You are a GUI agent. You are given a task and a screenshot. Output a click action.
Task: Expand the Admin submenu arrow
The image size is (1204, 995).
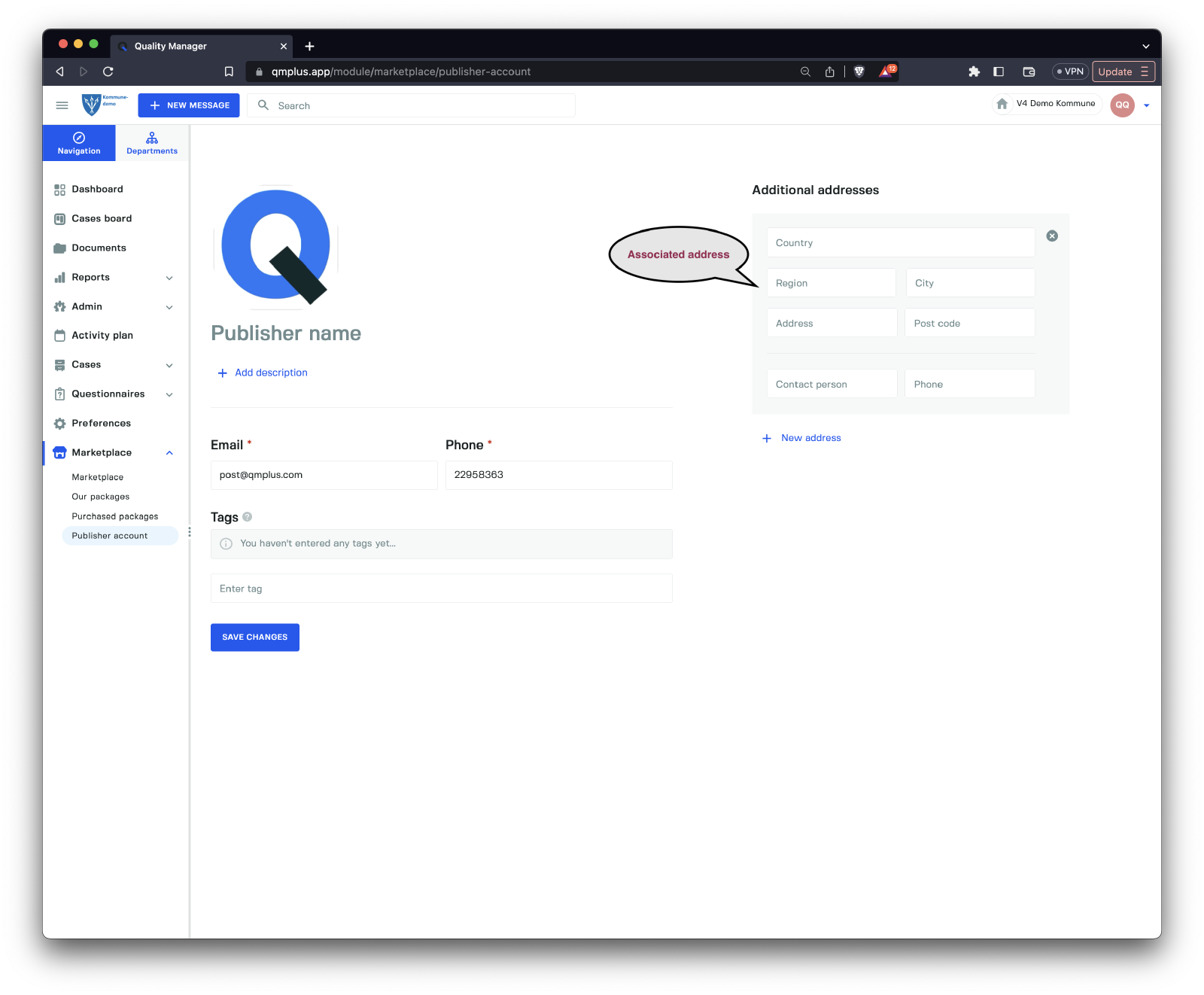(x=169, y=307)
